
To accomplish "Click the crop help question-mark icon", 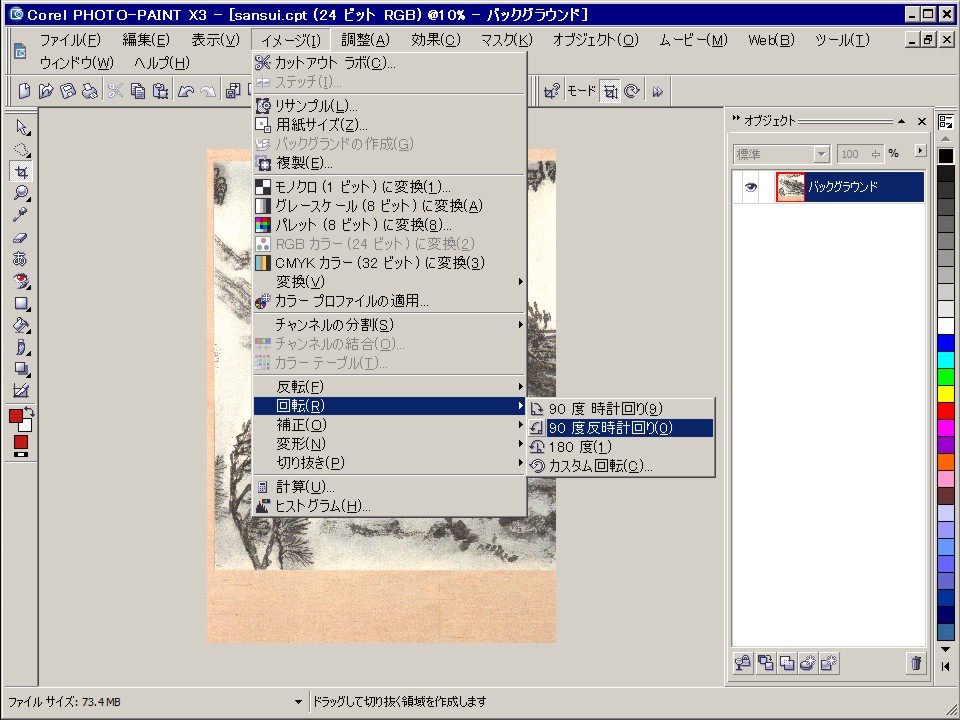I will 552,91.
